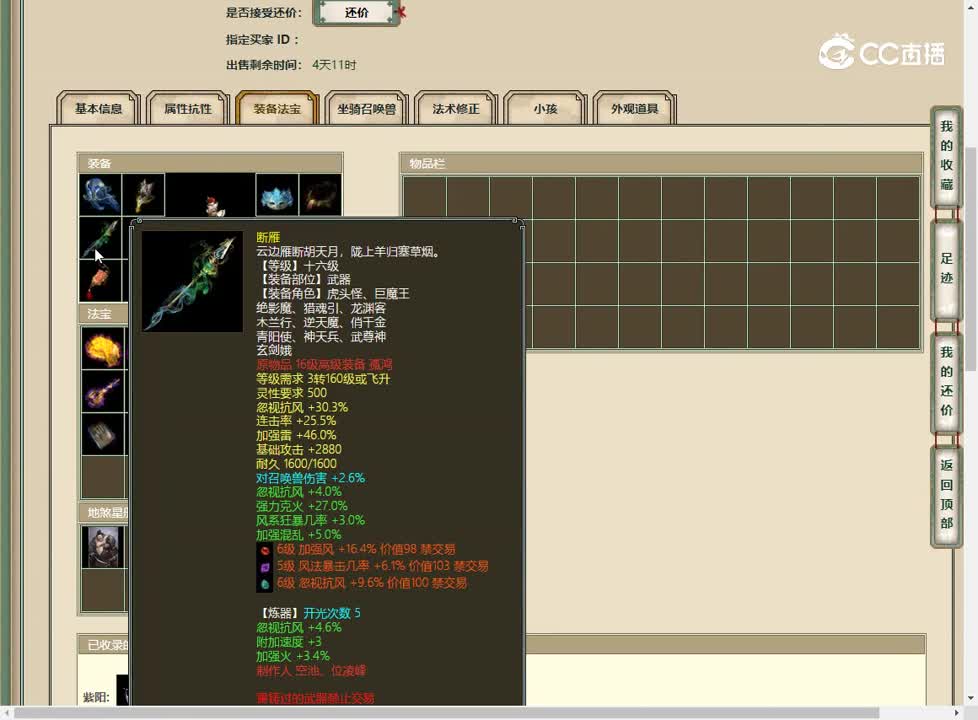Open the 属性抗性 tab

point(186,110)
